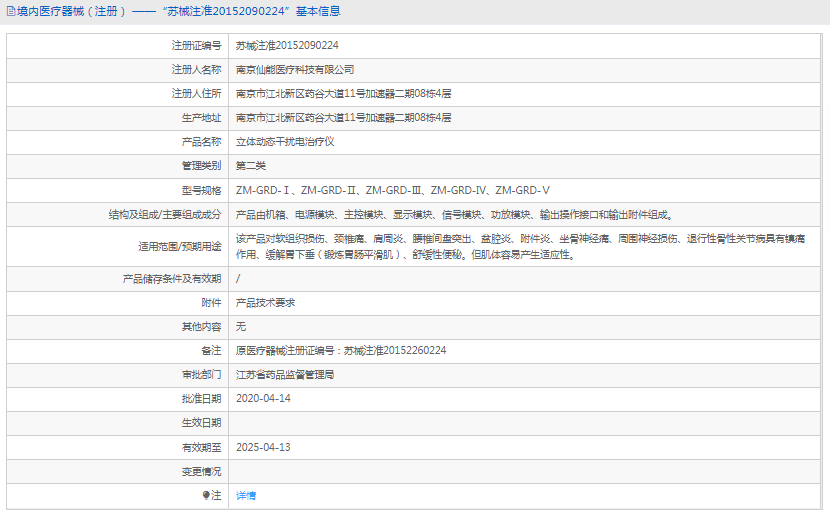Select the 第二类 management class value
830x518 pixels.
pyautogui.click(x=250, y=166)
